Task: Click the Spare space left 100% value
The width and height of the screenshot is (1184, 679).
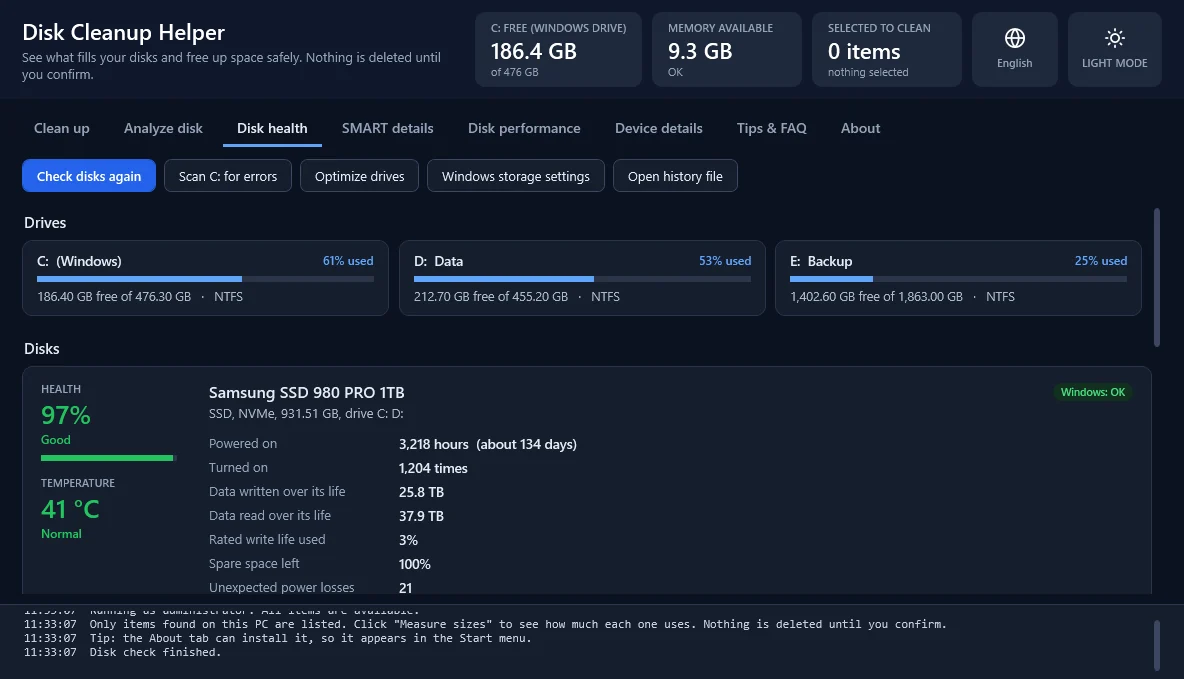Action: click(415, 564)
